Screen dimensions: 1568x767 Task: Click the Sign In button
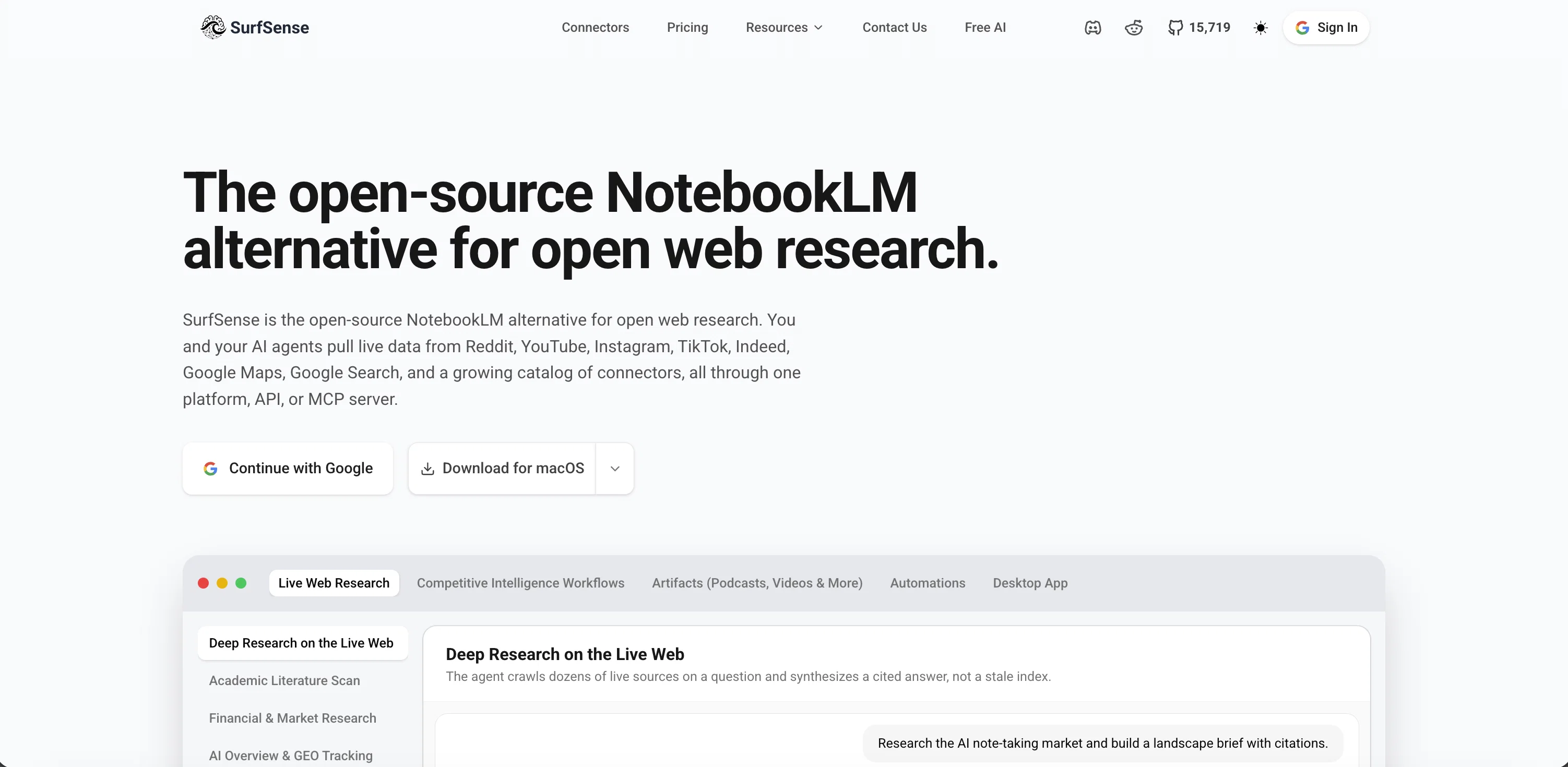(1326, 28)
